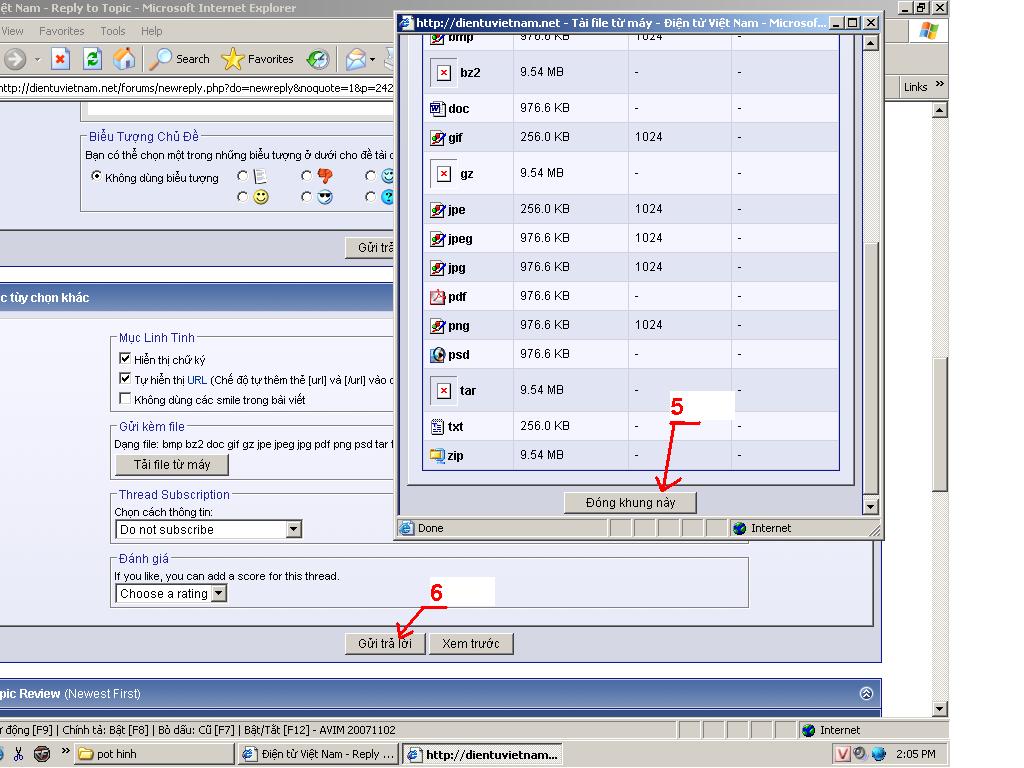Click the jpg file type icon
Viewport: 1024px width, 768px height.
coord(438,268)
